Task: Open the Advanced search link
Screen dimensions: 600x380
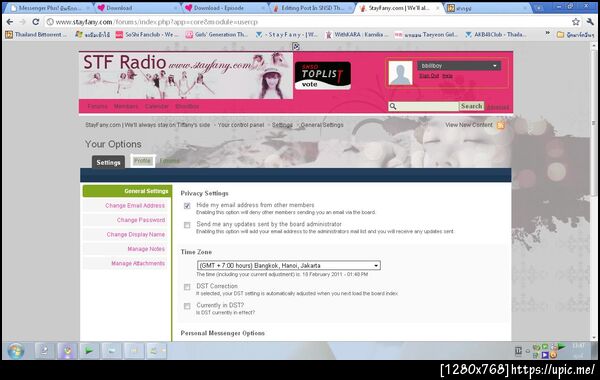Action: [x=497, y=107]
